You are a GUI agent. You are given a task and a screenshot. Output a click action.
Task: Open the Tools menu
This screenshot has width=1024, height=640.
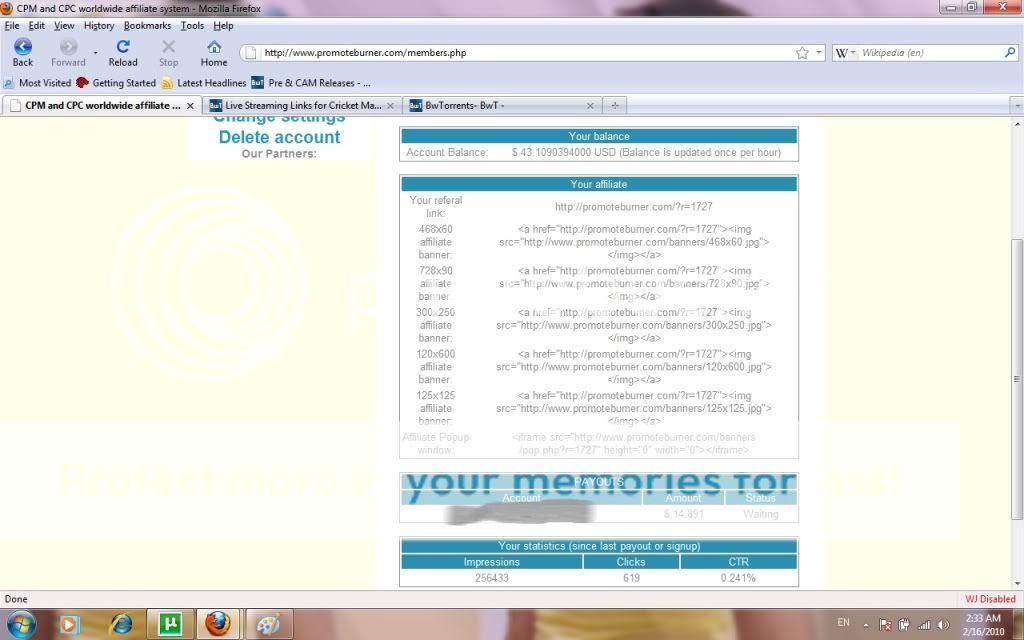click(192, 25)
